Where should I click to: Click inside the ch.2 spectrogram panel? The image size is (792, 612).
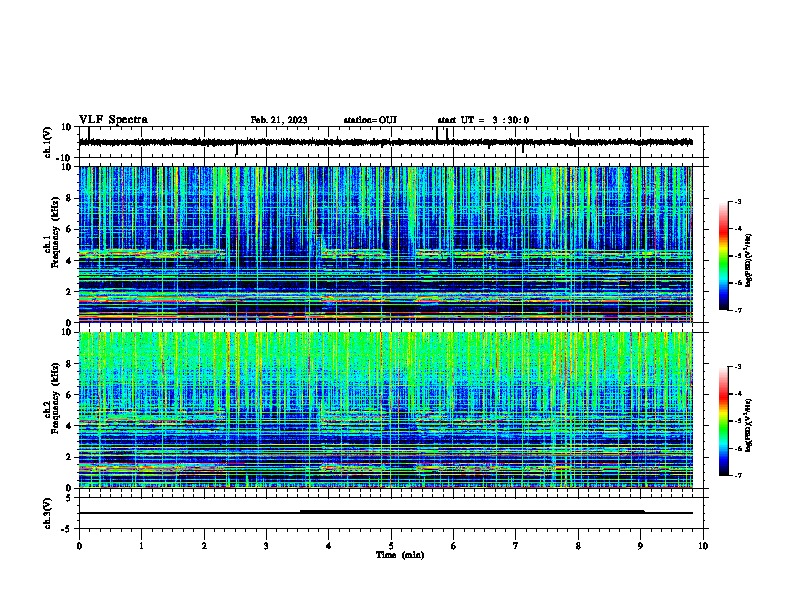click(386, 410)
